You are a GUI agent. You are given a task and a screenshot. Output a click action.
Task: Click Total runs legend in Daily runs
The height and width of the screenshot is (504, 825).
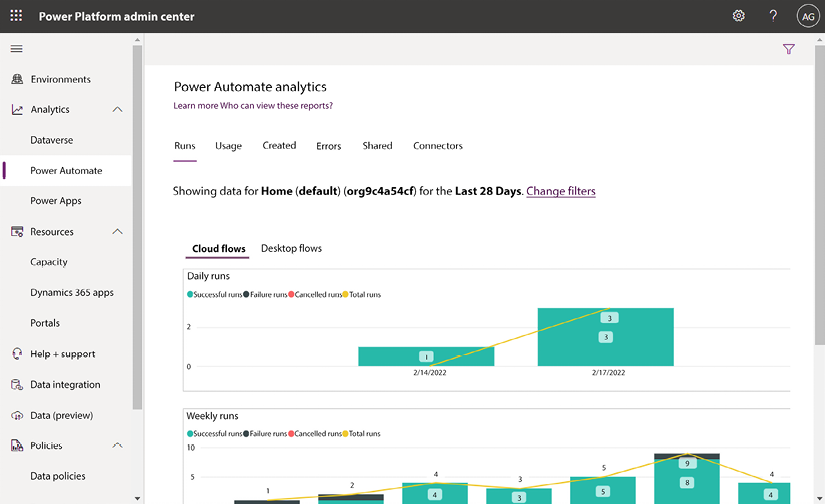(x=361, y=295)
